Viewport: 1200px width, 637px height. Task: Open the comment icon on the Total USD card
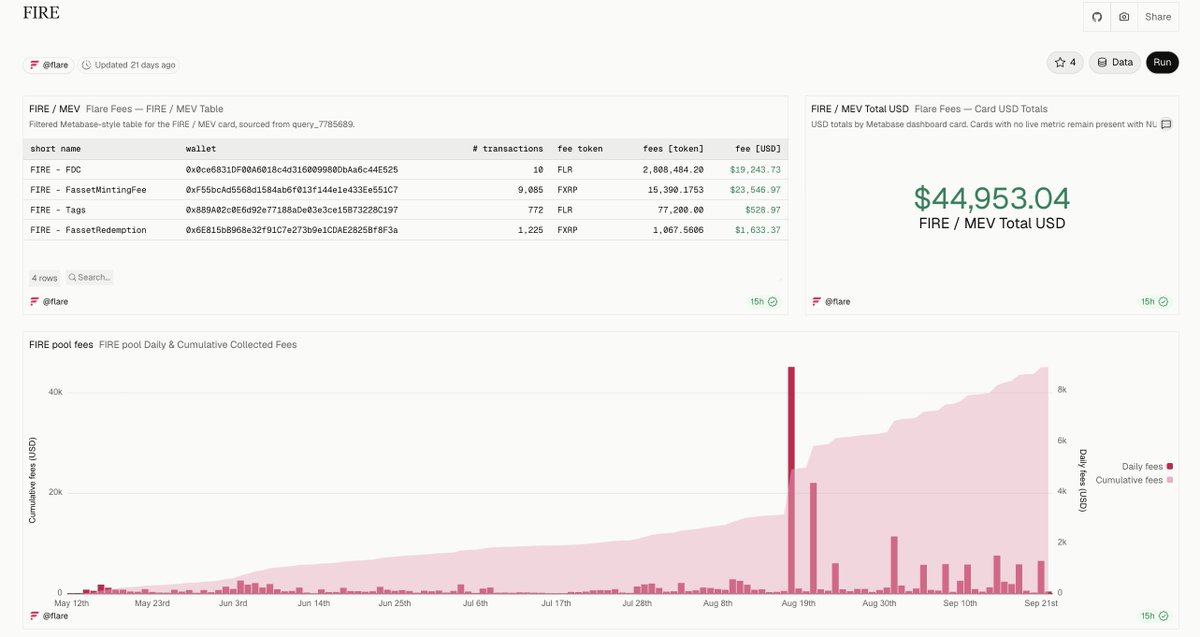1166,124
